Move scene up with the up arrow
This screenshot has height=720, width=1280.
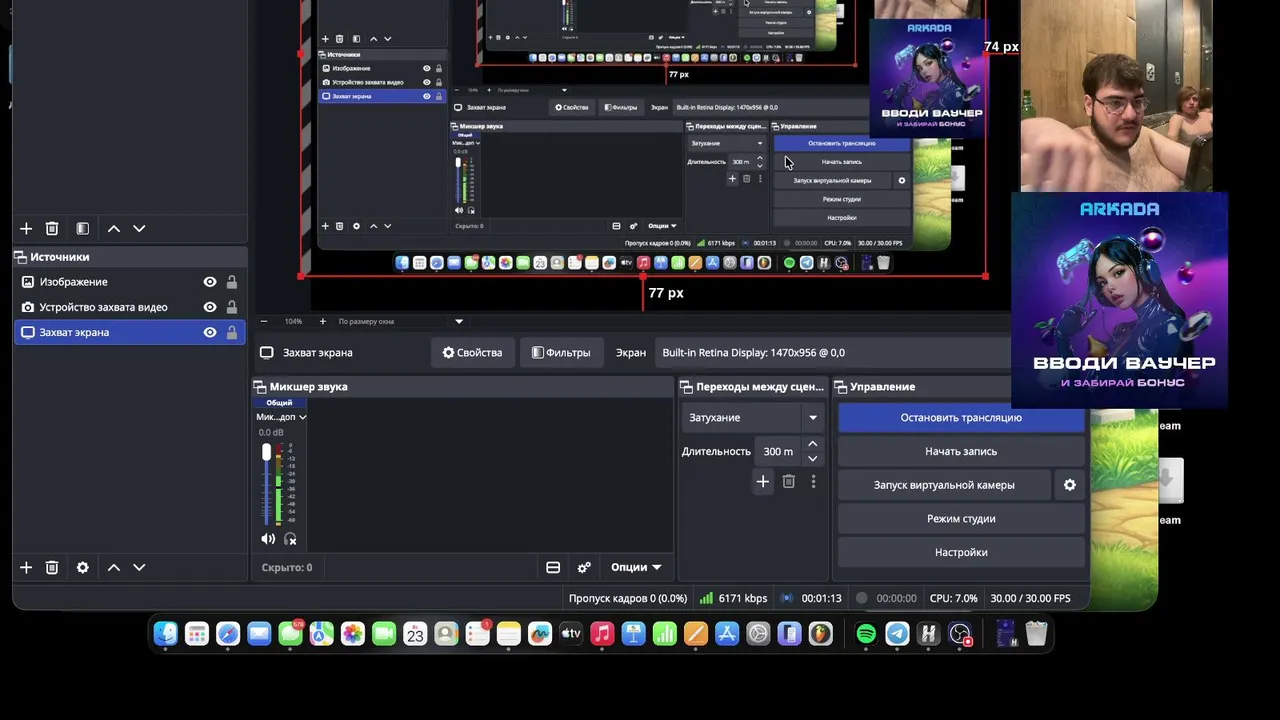click(114, 228)
